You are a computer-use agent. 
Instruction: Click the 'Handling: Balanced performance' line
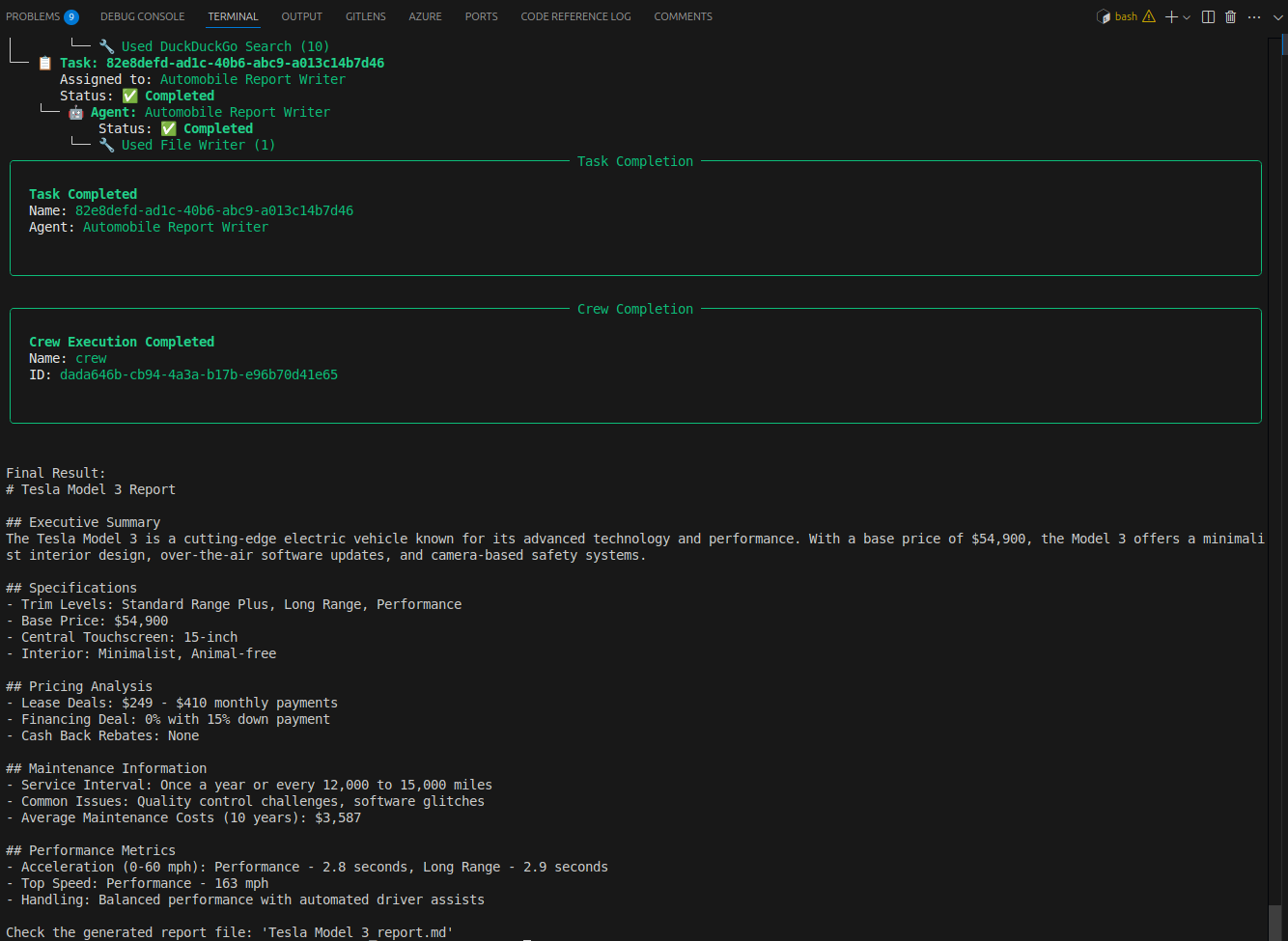coord(245,899)
